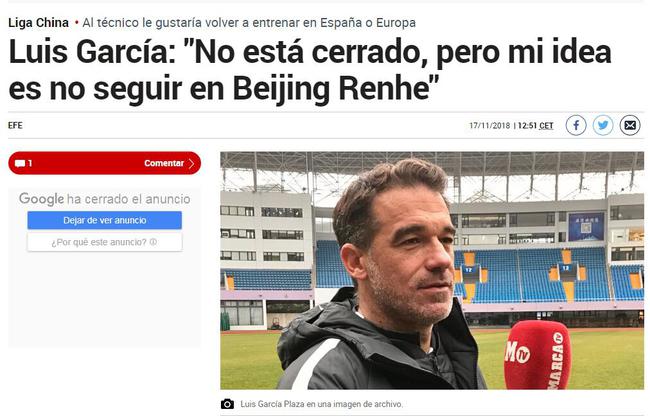Open the Luis García headline title
This screenshot has height=416, width=650.
click(x=310, y=70)
